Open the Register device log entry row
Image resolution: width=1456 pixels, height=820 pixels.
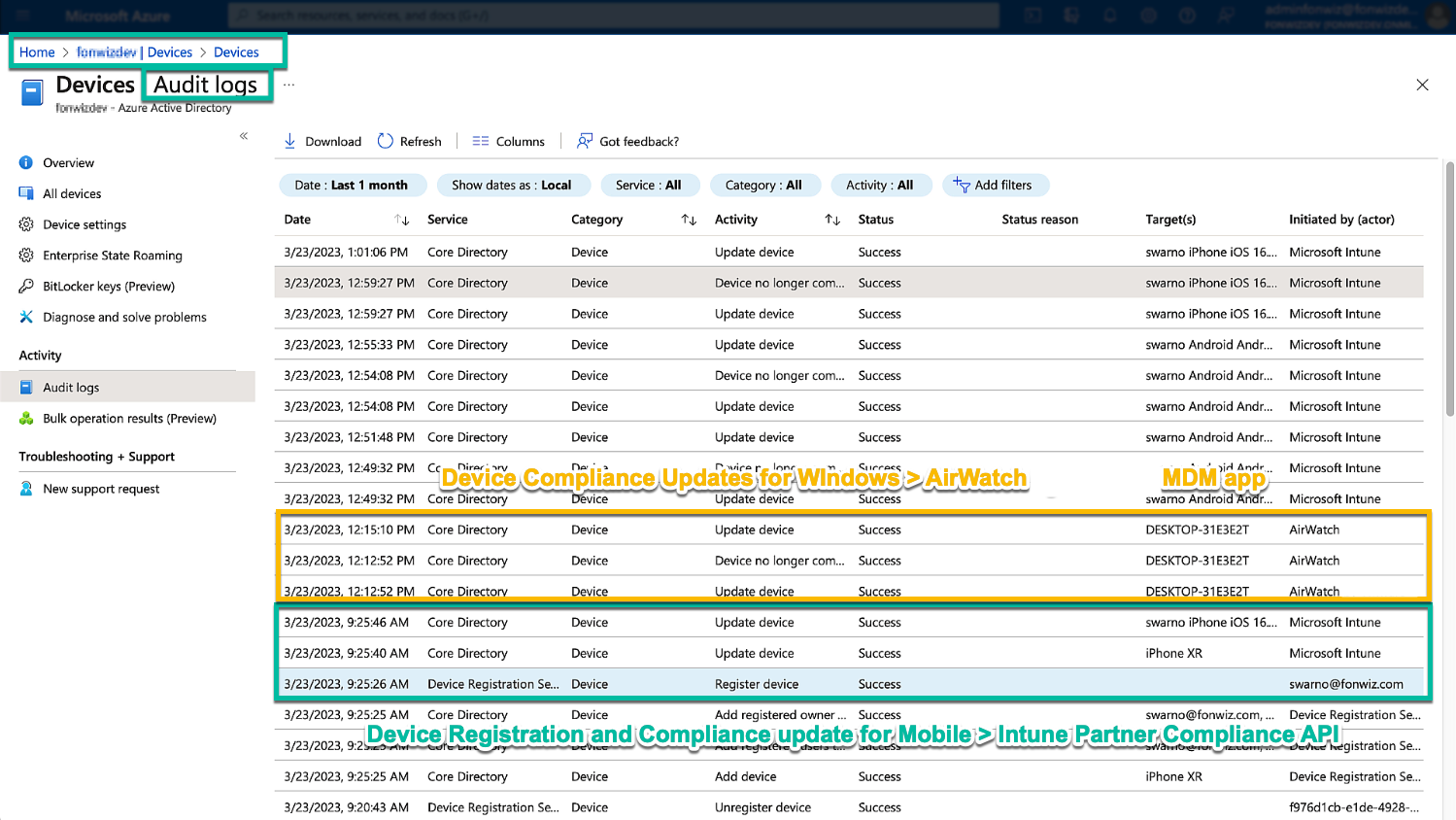coord(756,684)
